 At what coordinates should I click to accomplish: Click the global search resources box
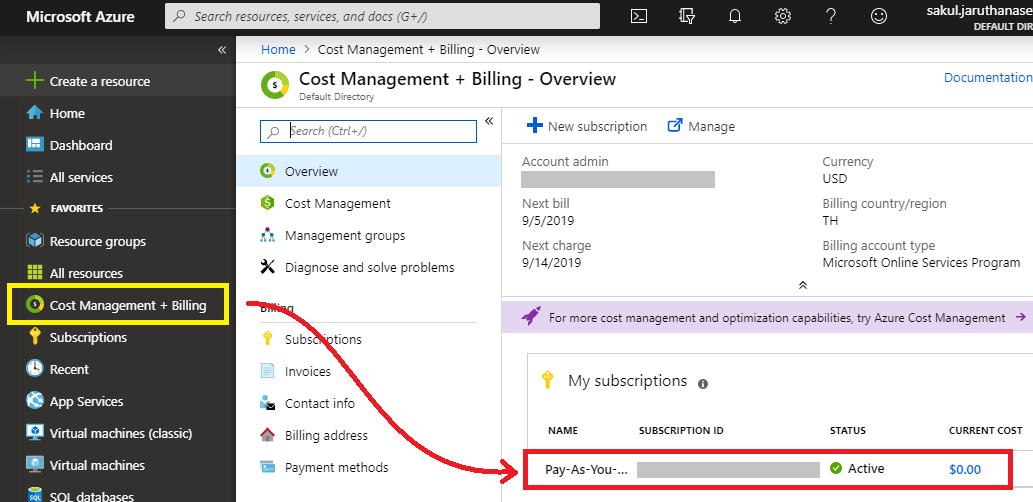[x=382, y=16]
